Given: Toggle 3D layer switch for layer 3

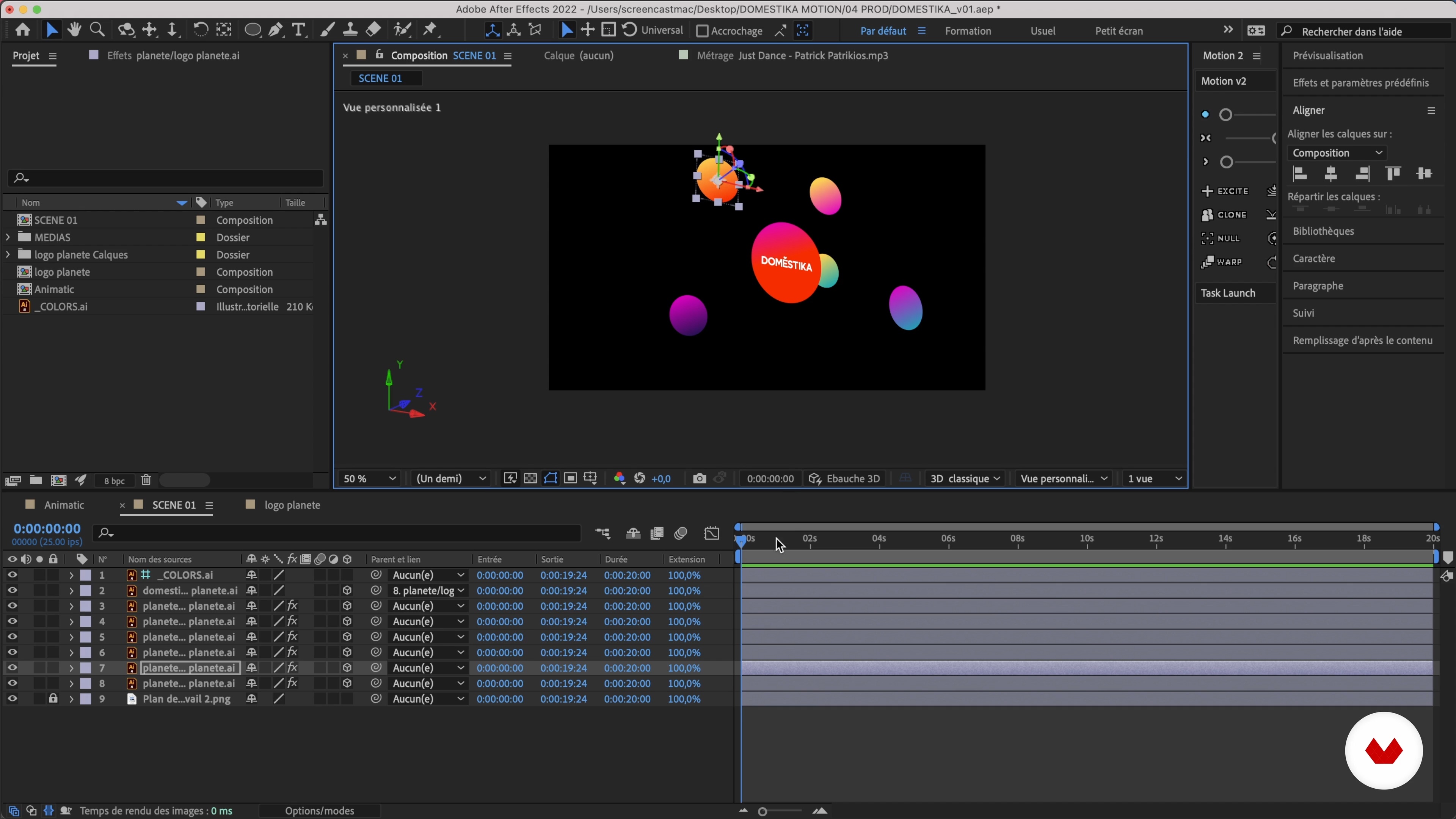Looking at the screenshot, I should [x=347, y=606].
